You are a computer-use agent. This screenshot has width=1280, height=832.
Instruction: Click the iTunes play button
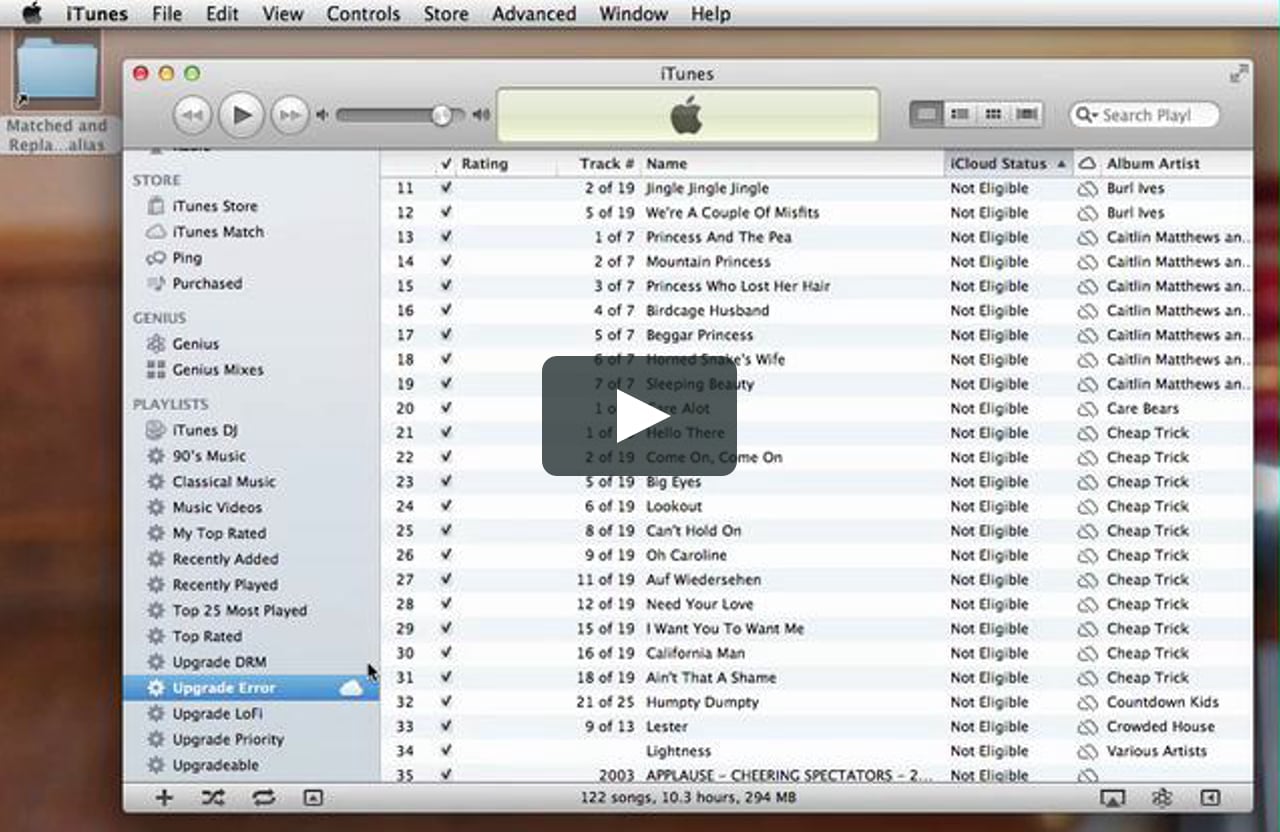click(x=241, y=115)
